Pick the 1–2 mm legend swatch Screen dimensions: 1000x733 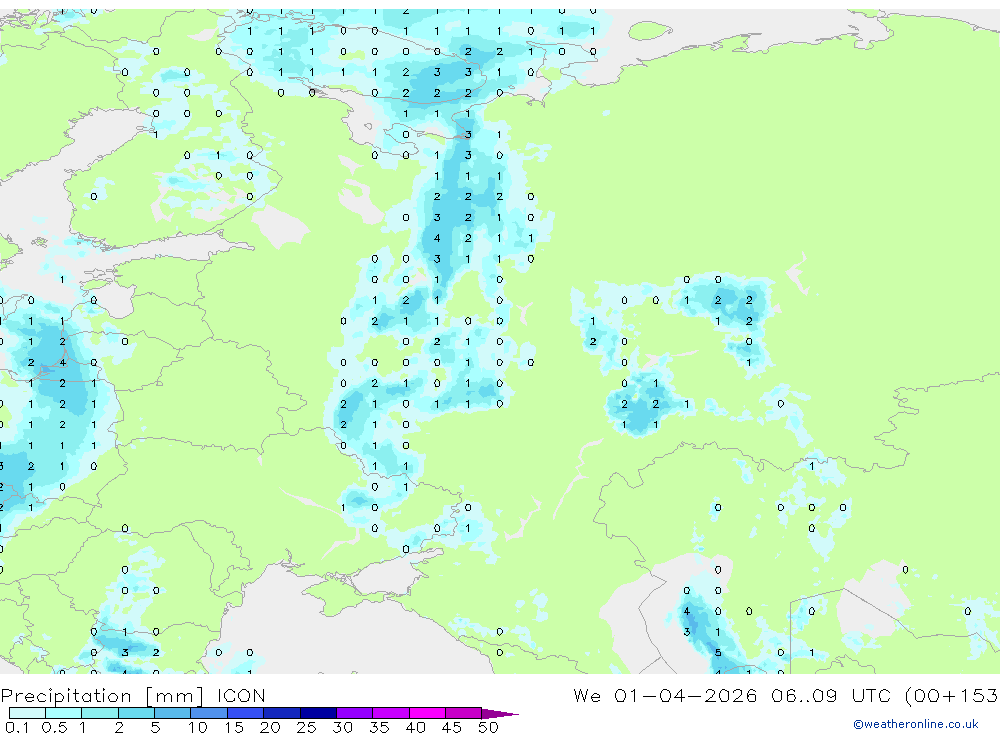tap(100, 713)
